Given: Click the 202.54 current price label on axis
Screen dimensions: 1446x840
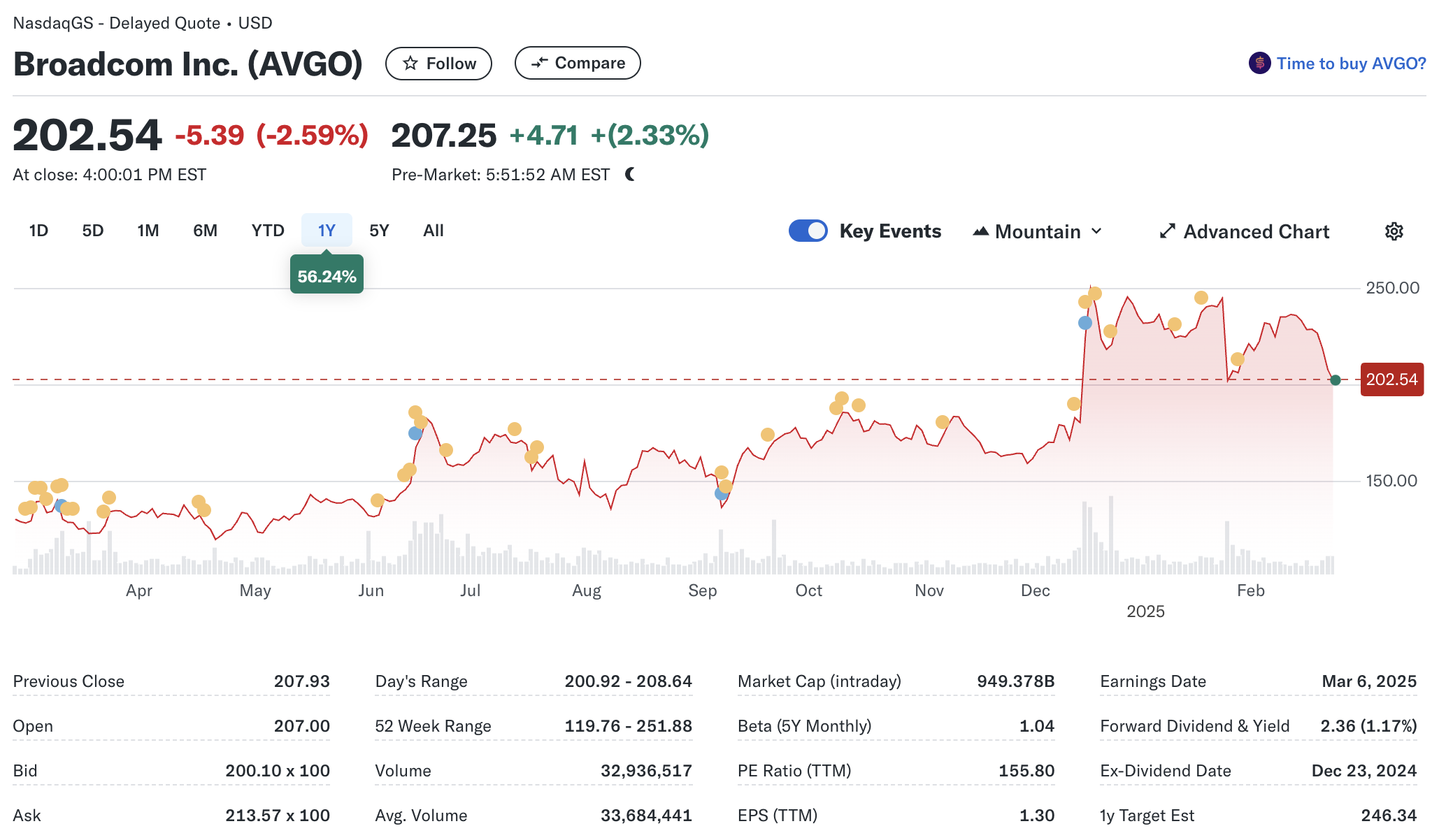Looking at the screenshot, I should pyautogui.click(x=1391, y=379).
